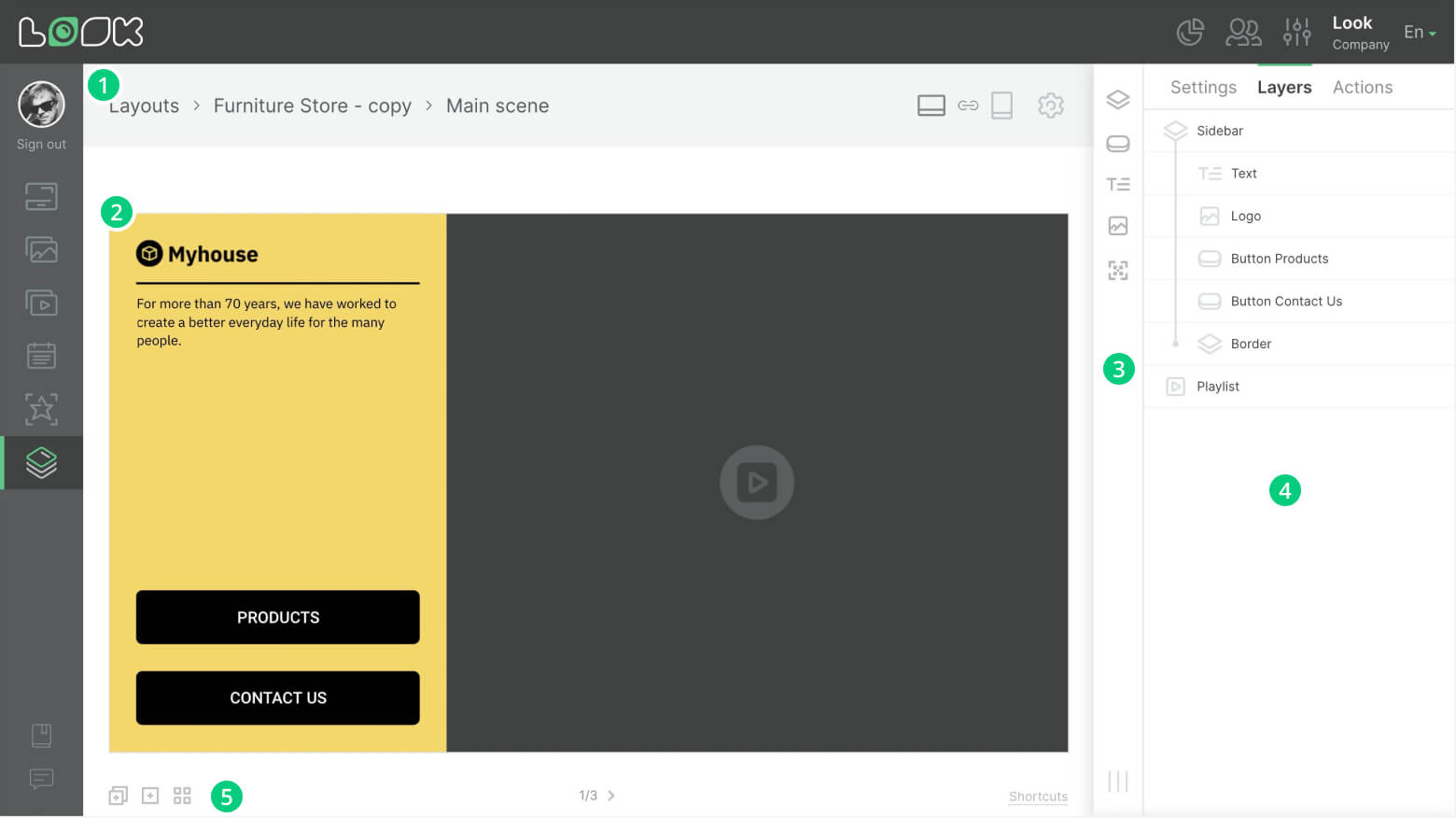Select the Text tool in the right toolbar
This screenshot has height=818, width=1456.
point(1117,183)
